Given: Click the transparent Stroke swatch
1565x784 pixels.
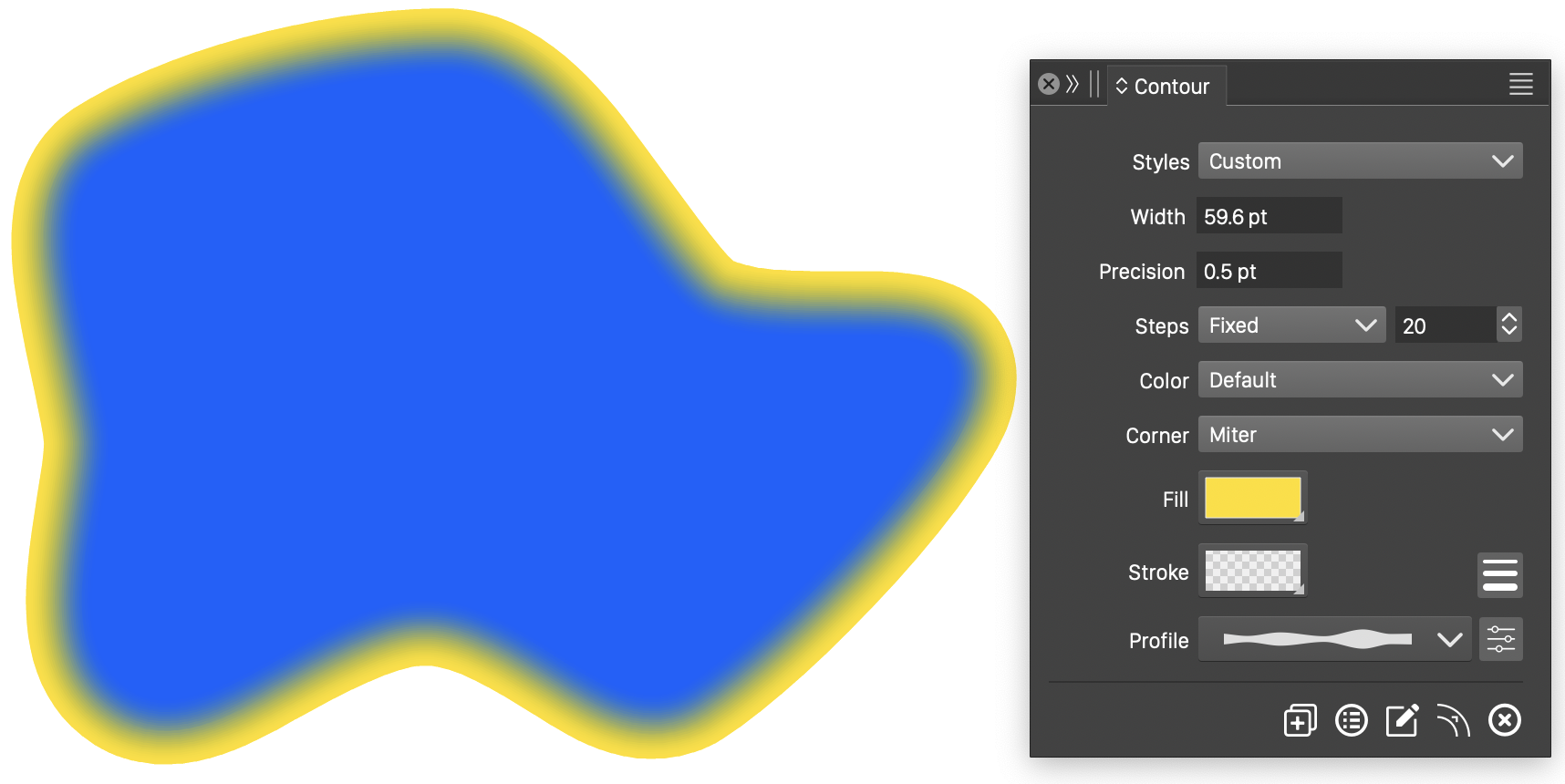Looking at the screenshot, I should [1252, 571].
